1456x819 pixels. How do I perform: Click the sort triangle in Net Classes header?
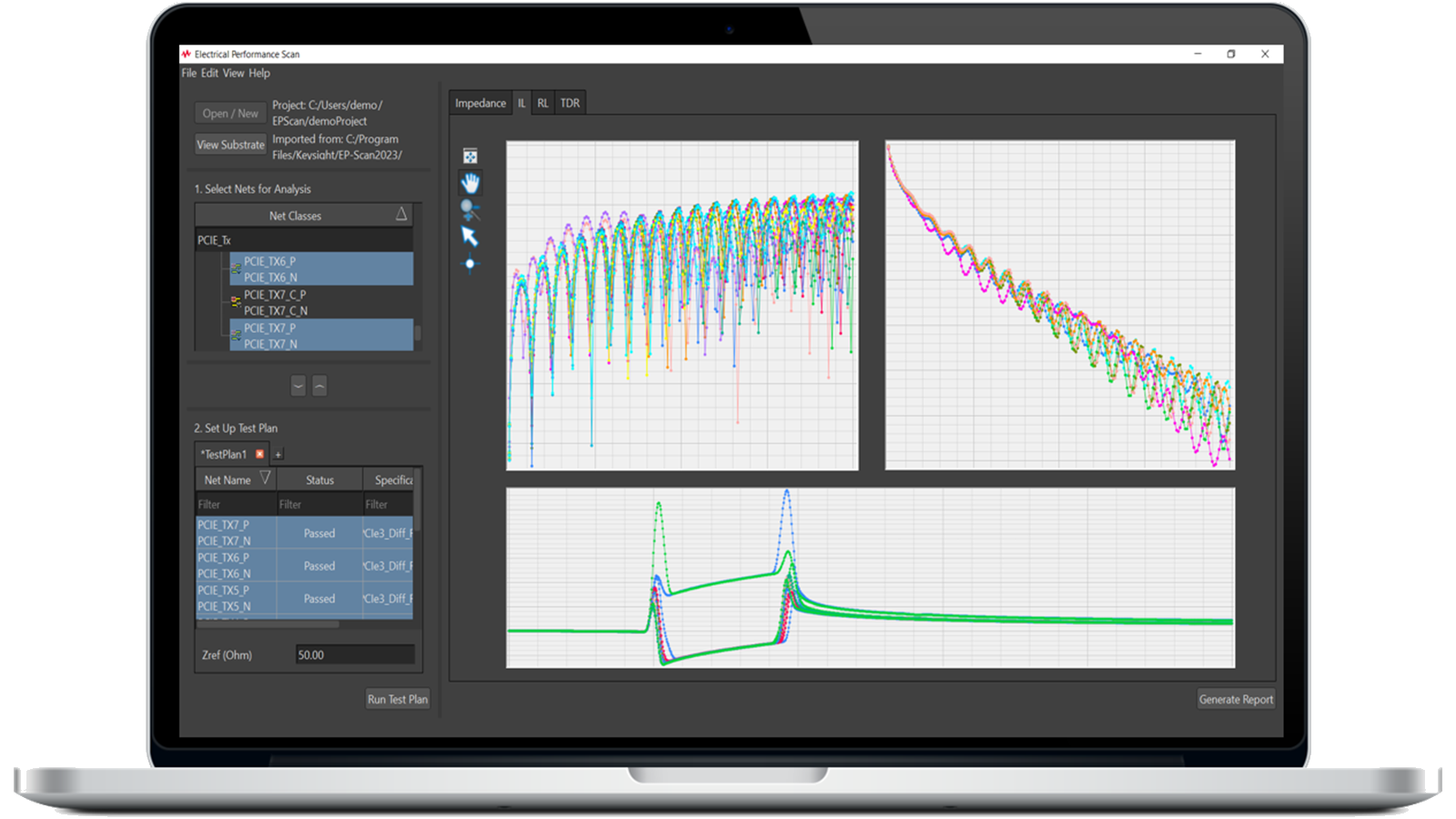402,215
